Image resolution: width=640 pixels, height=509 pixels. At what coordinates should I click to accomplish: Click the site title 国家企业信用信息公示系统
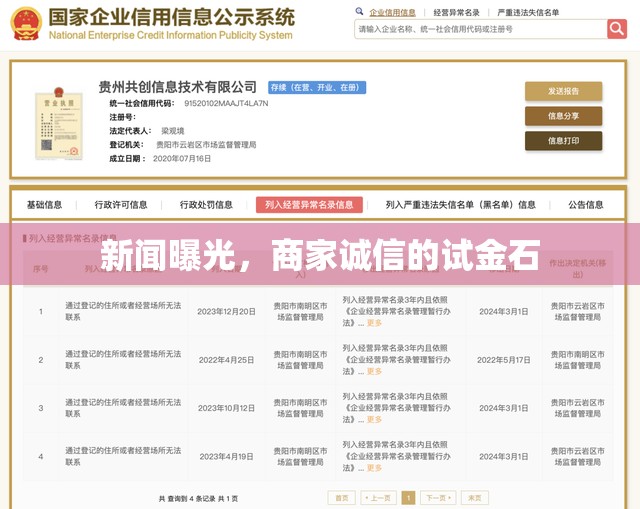tap(171, 17)
